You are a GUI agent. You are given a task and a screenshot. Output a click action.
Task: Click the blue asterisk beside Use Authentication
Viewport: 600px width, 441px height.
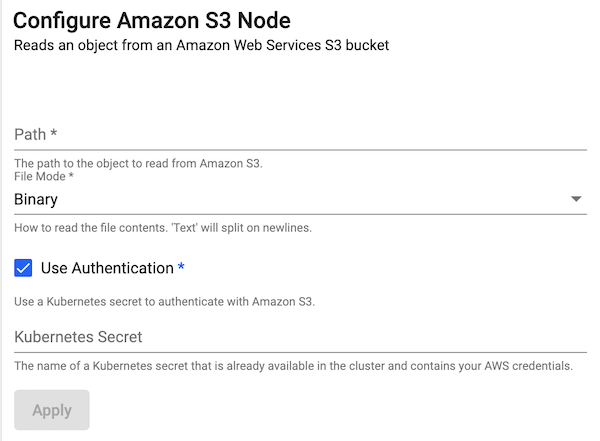pos(181,268)
